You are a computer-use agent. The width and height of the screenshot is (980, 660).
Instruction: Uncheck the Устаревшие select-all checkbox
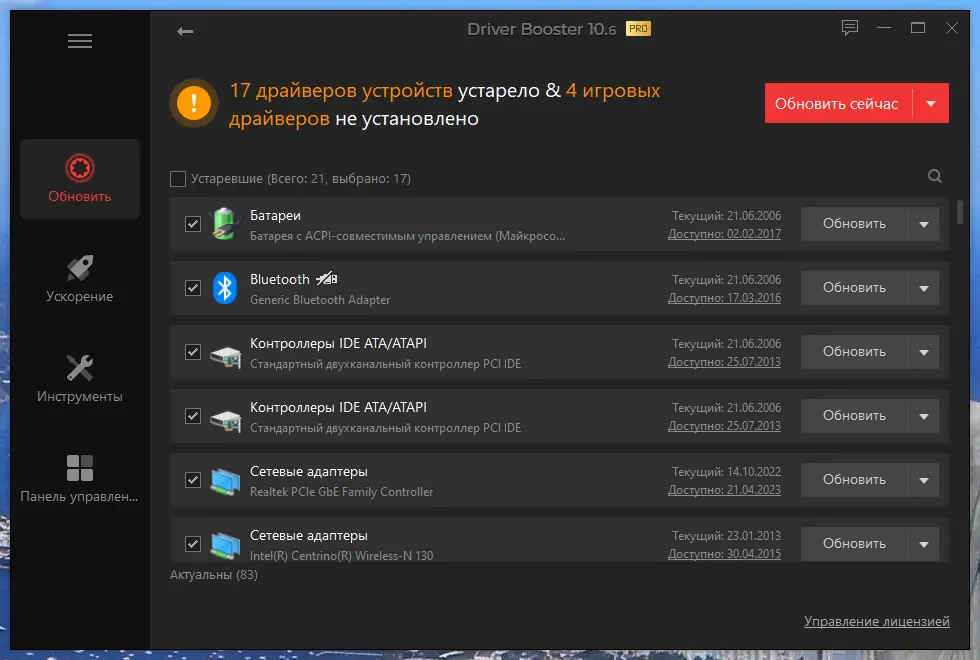tap(178, 177)
